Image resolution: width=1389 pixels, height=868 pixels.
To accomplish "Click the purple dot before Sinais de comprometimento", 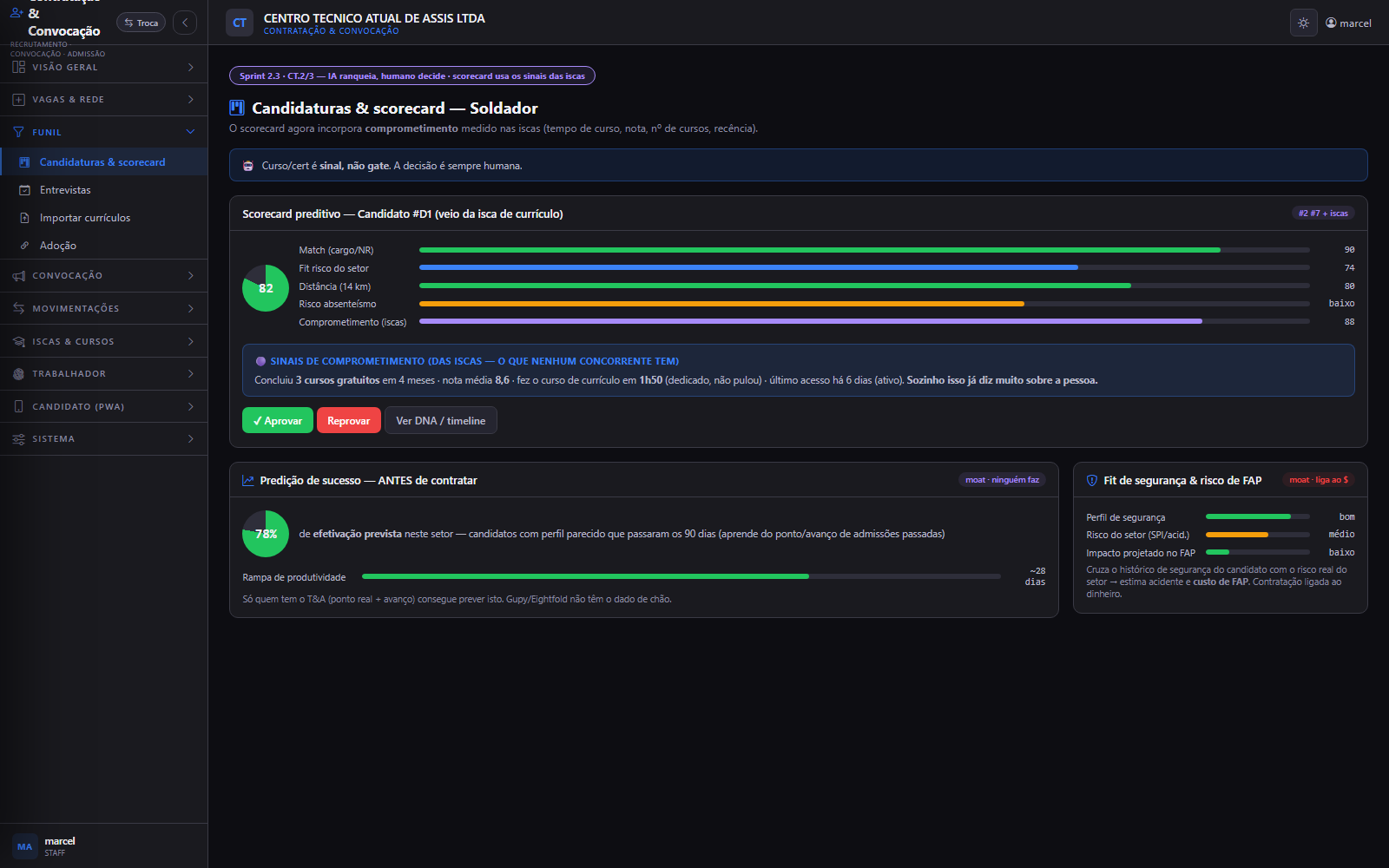I will 260,361.
